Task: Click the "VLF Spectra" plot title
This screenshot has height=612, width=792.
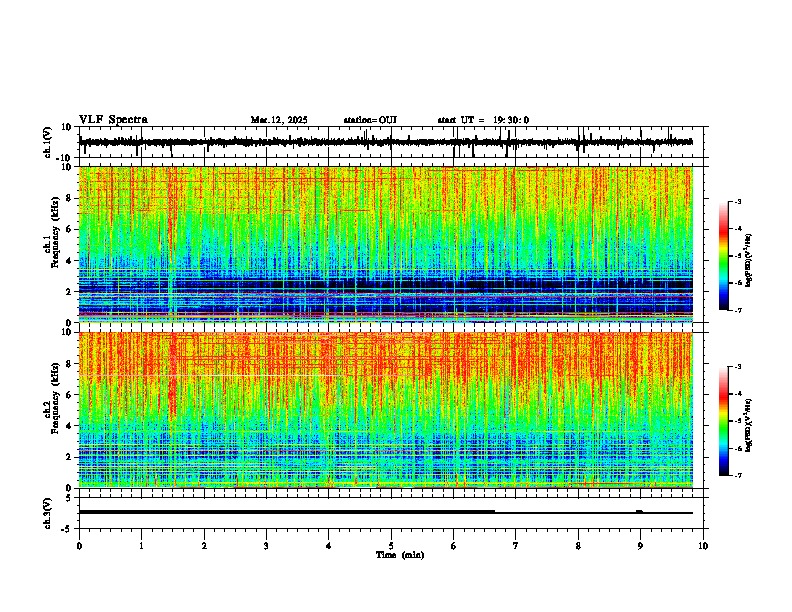Action: click(113, 120)
